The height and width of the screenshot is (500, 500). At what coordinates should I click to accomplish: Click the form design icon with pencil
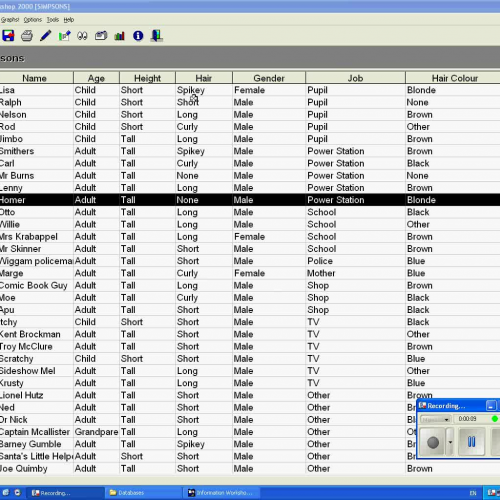(x=64, y=36)
